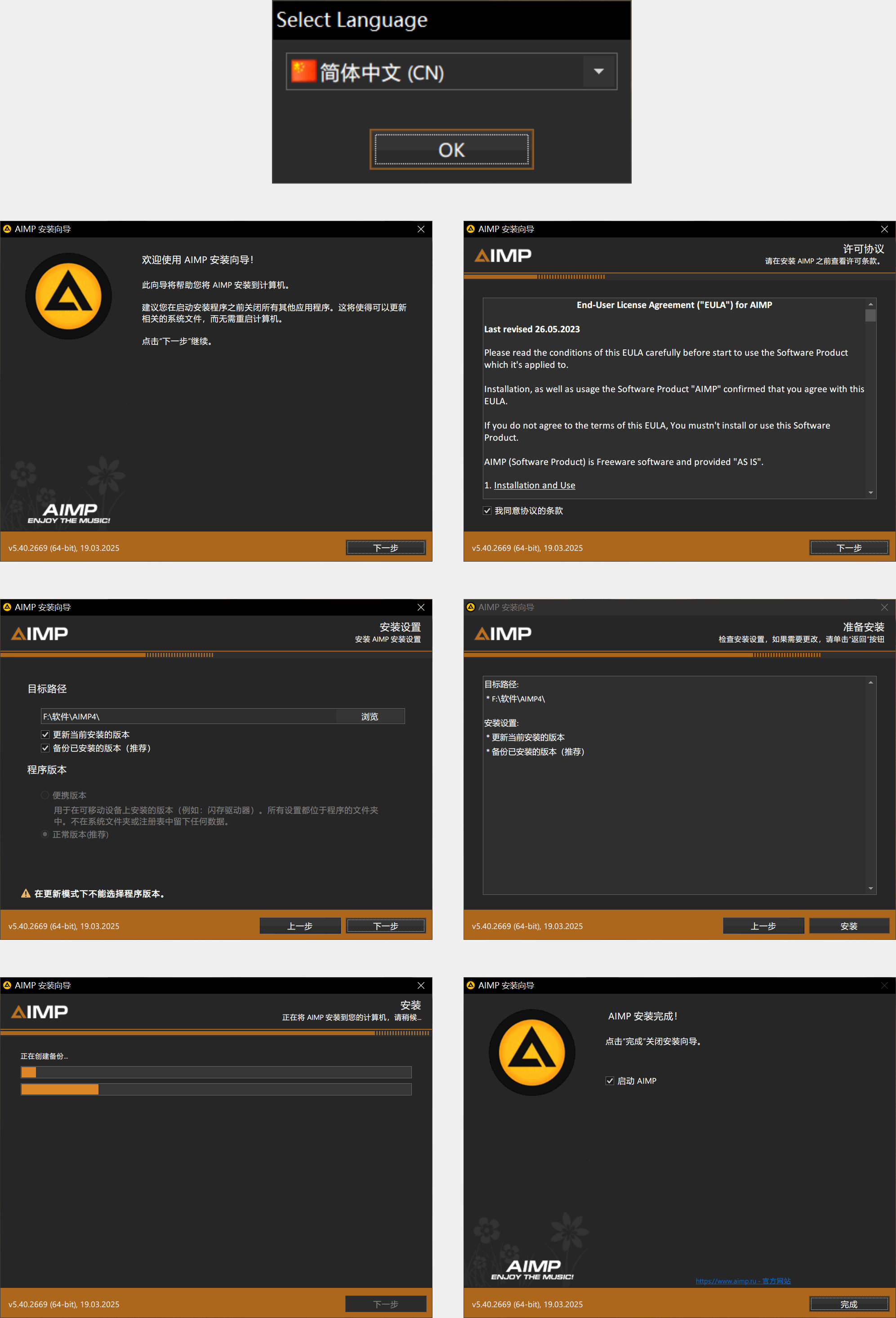Click 下一步 in the 许可协议 window
Image resolution: width=896 pixels, height=1318 pixels.
(849, 547)
